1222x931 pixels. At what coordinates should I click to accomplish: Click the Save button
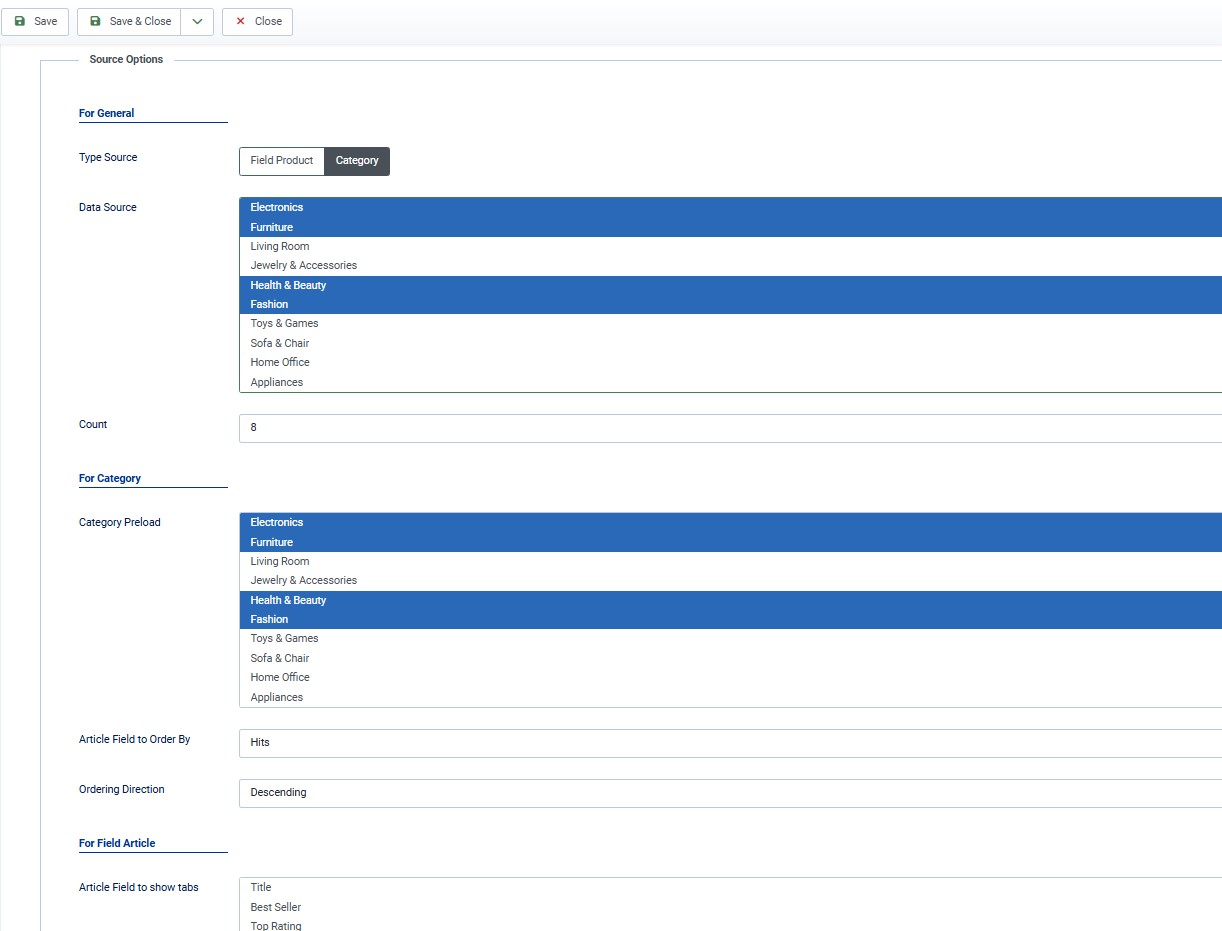[35, 21]
